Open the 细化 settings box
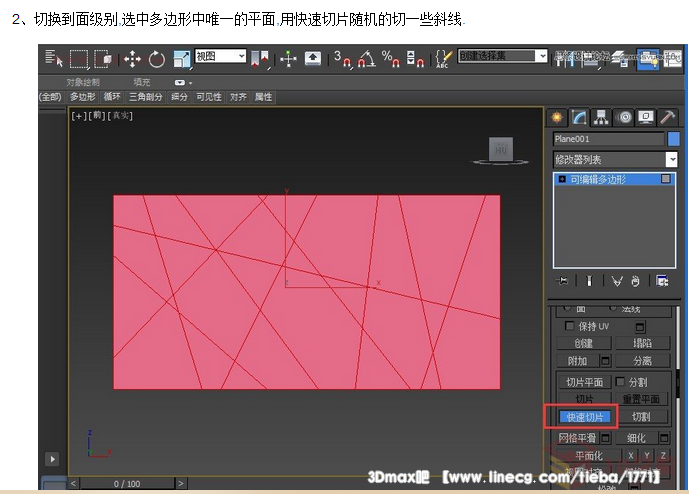 pos(664,438)
